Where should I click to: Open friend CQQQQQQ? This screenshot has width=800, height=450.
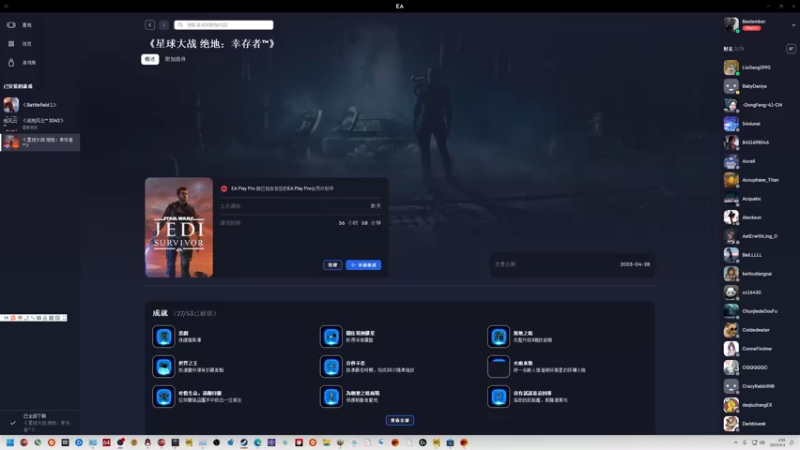(758, 367)
